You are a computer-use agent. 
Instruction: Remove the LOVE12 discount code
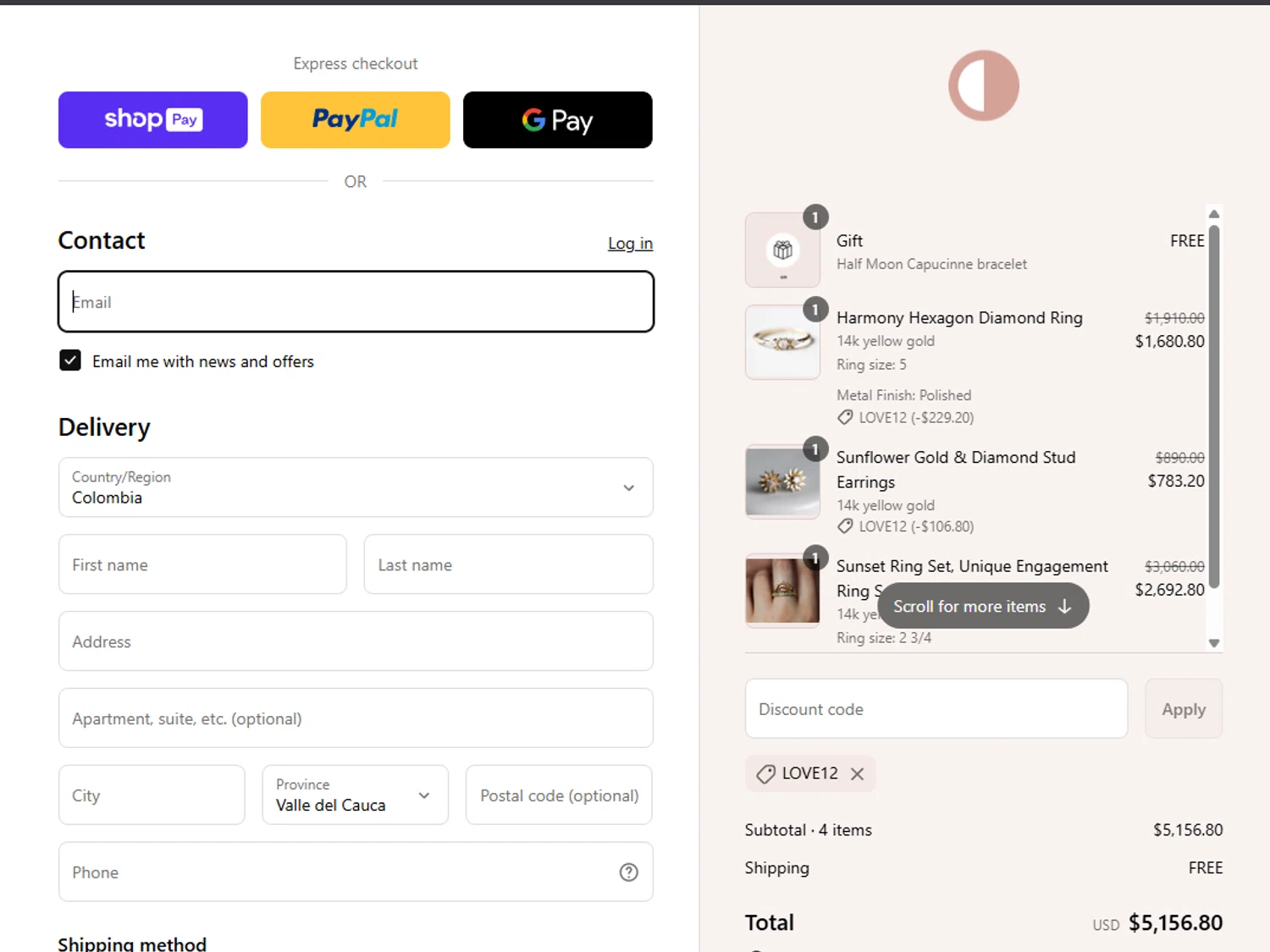858,773
